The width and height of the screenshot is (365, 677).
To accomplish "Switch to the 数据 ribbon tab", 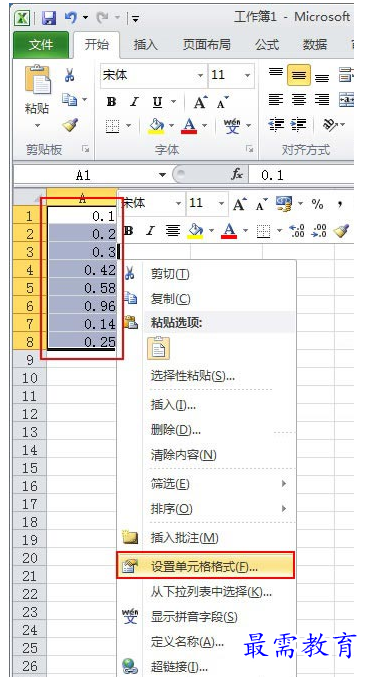I will pos(314,44).
